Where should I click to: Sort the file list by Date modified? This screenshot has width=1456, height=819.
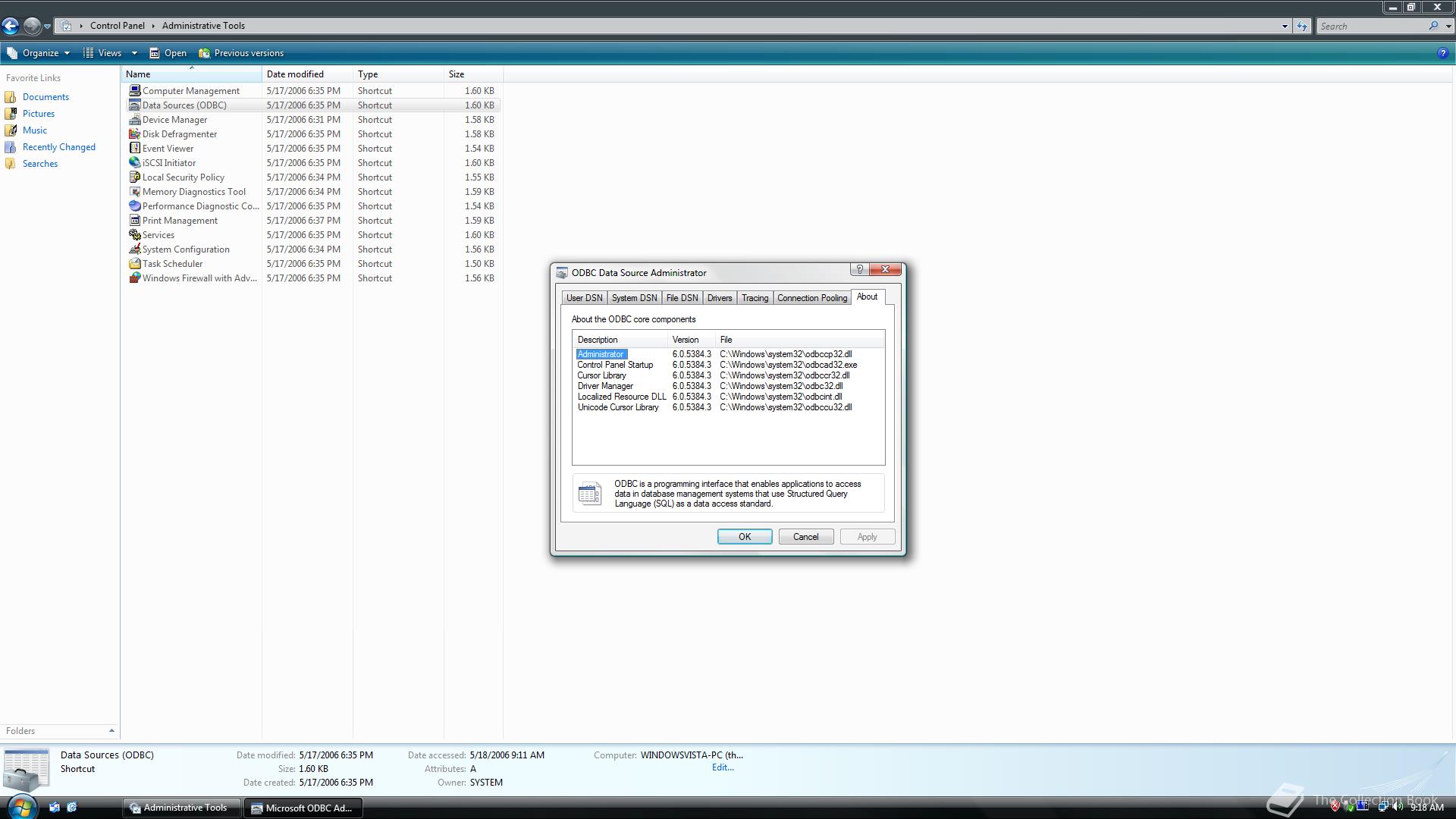[307, 74]
